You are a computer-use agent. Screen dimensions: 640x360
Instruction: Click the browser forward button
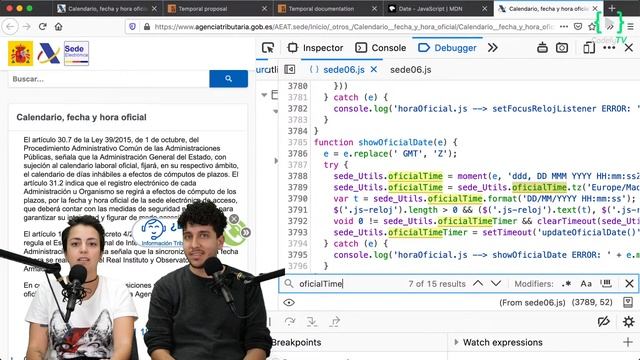pos(27,27)
